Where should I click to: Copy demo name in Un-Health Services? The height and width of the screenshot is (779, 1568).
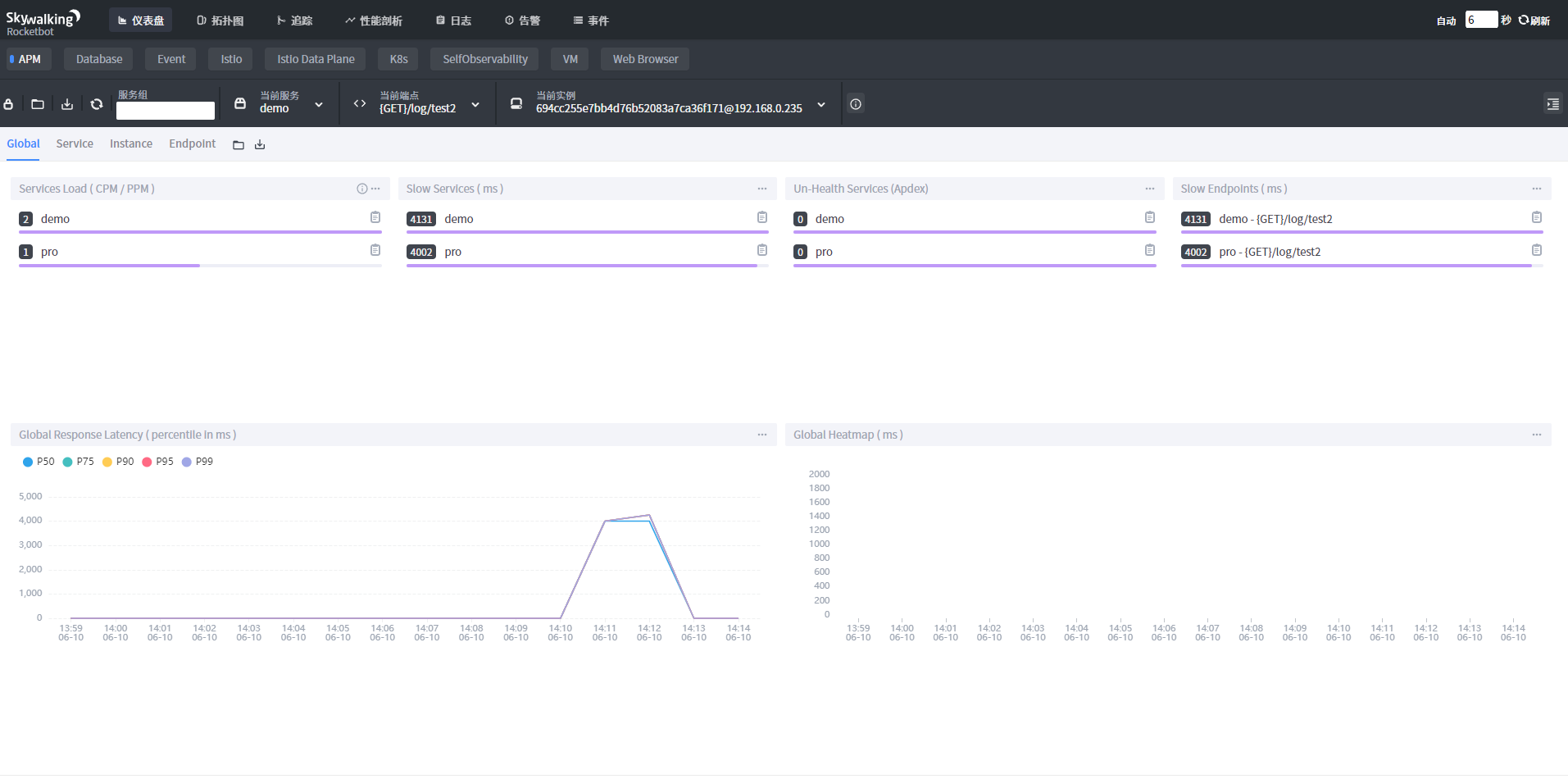click(x=1150, y=217)
